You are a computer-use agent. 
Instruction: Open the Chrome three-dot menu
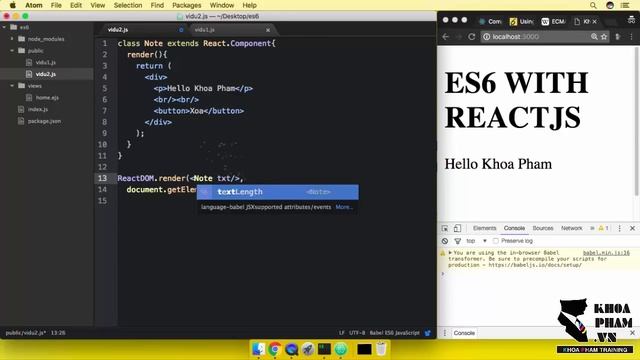[x=631, y=37]
